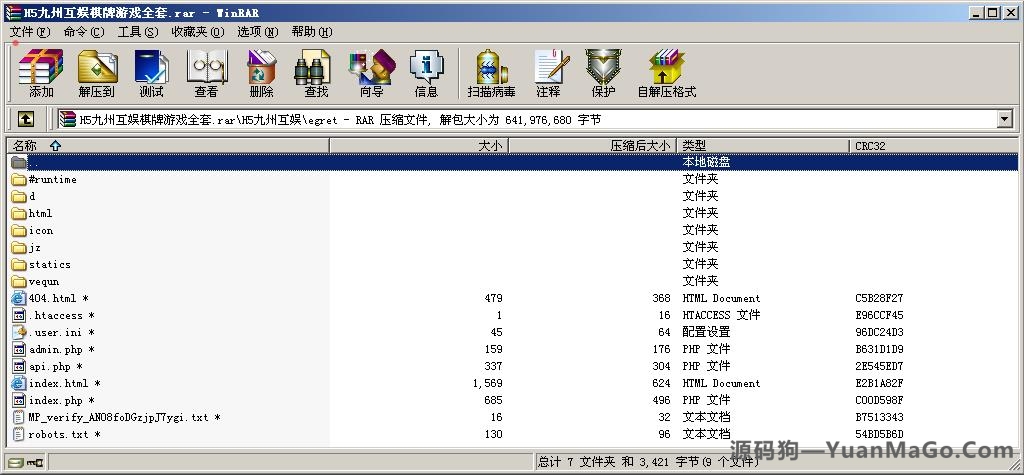Open the View (查看) toolbar icon
This screenshot has width=1024, height=475.
tap(206, 73)
